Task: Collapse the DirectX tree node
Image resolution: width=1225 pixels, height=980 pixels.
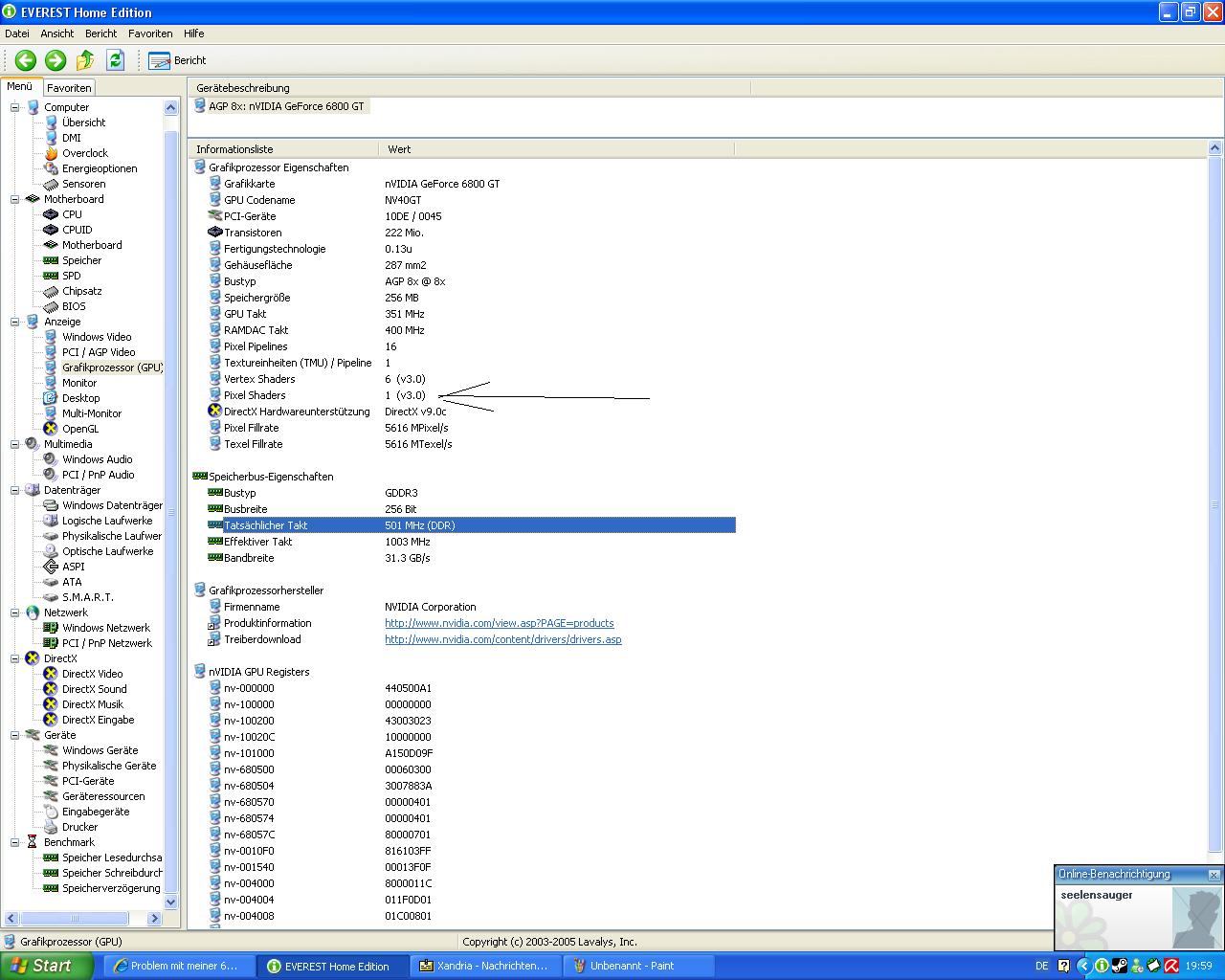Action: click(15, 658)
